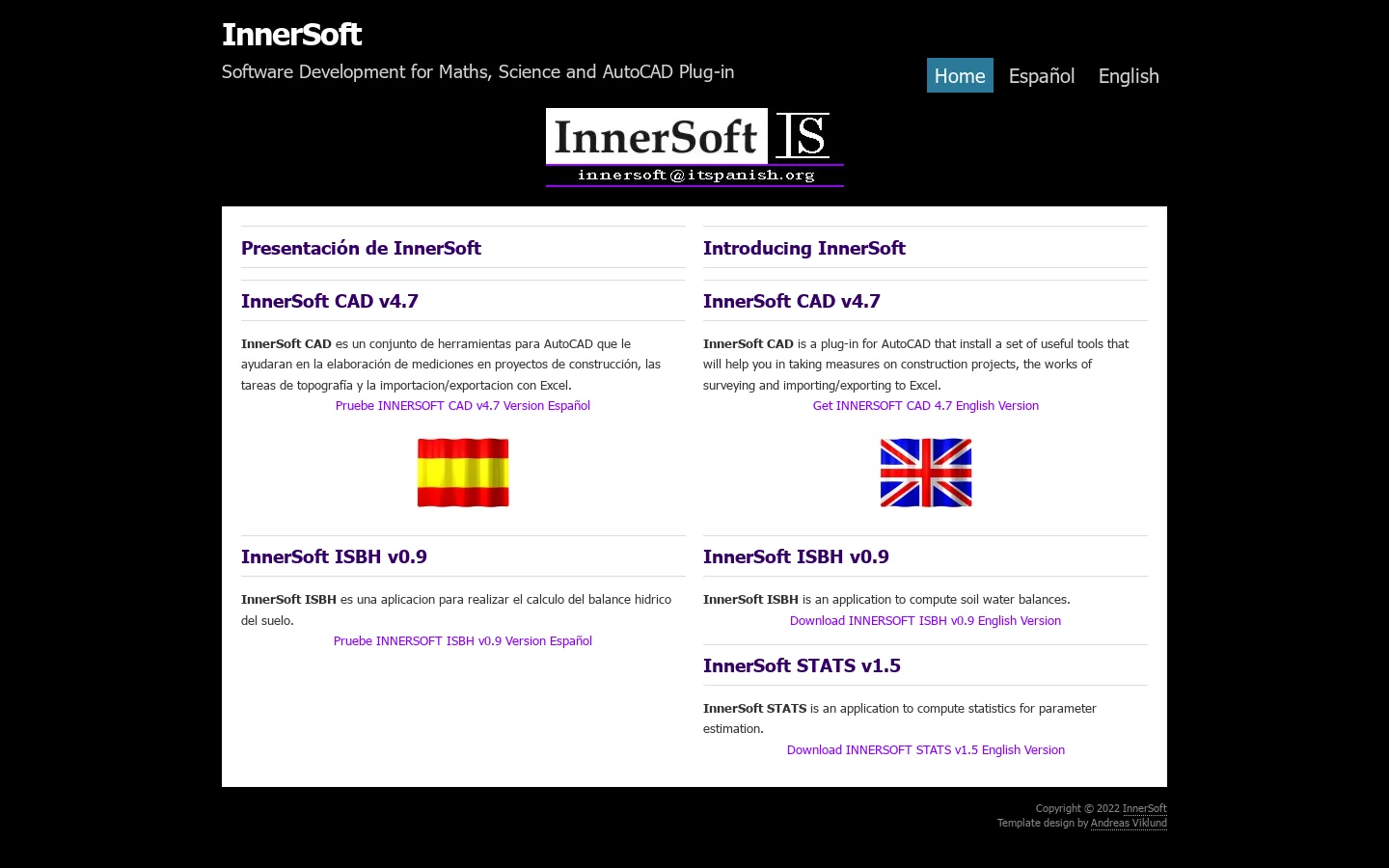
Task: Click the InnerSoft IS logo banner
Action: pyautogui.click(x=694, y=148)
